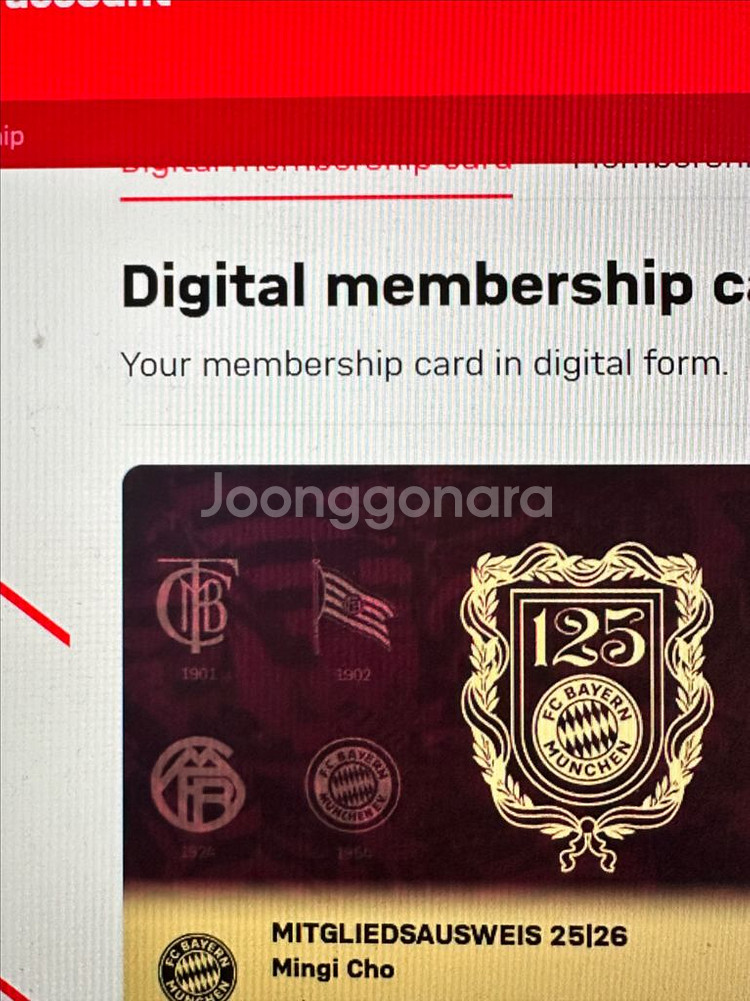The height and width of the screenshot is (1001, 750).
Task: Click the FC Bayern logo beside the member name
Action: (x=197, y=967)
